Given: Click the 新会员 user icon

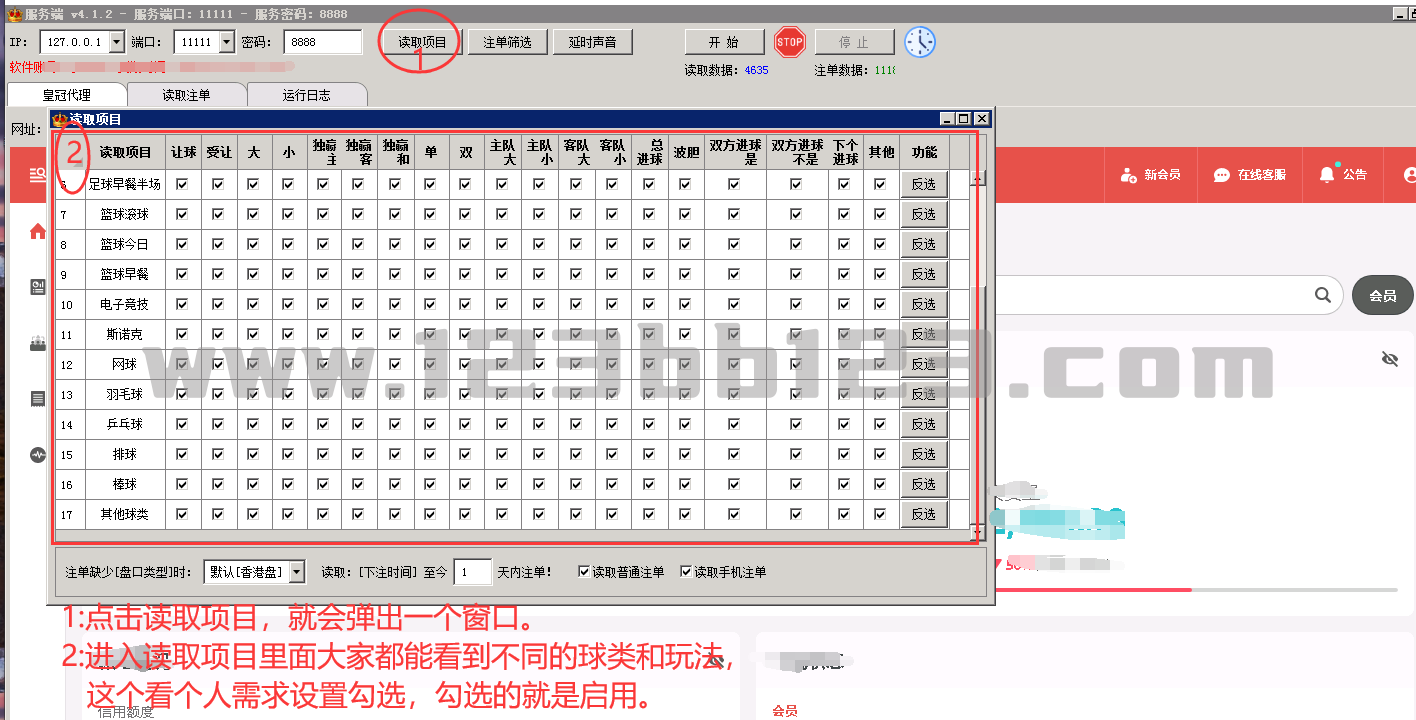Looking at the screenshot, I should [x=1129, y=175].
